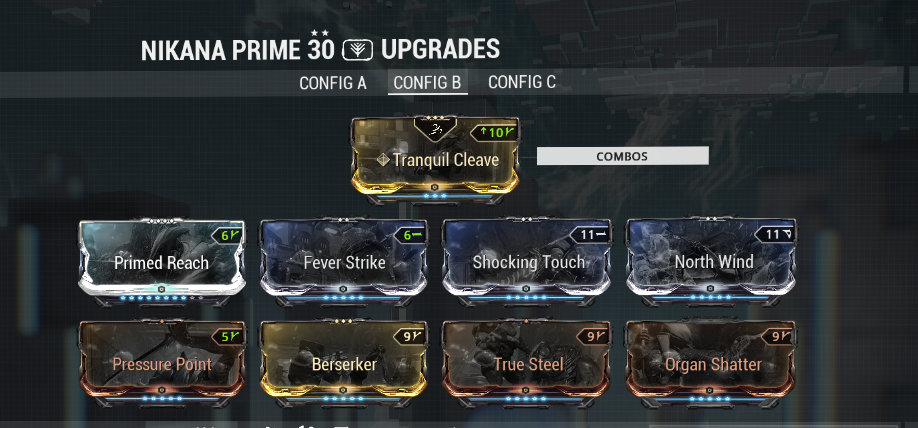Click the drain badge on Organ Shatter

pos(778,337)
